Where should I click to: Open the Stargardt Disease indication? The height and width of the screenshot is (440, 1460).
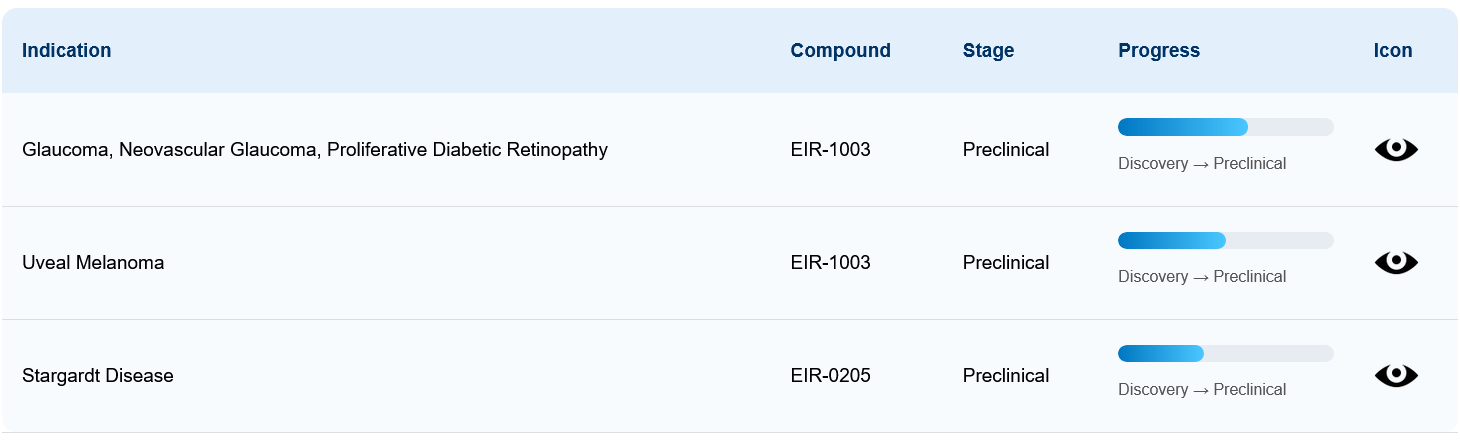pos(98,376)
